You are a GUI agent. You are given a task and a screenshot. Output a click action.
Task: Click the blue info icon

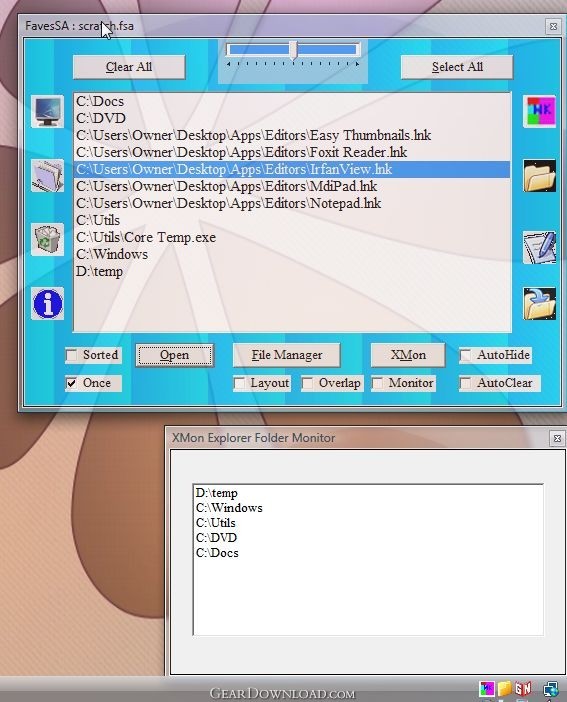47,304
